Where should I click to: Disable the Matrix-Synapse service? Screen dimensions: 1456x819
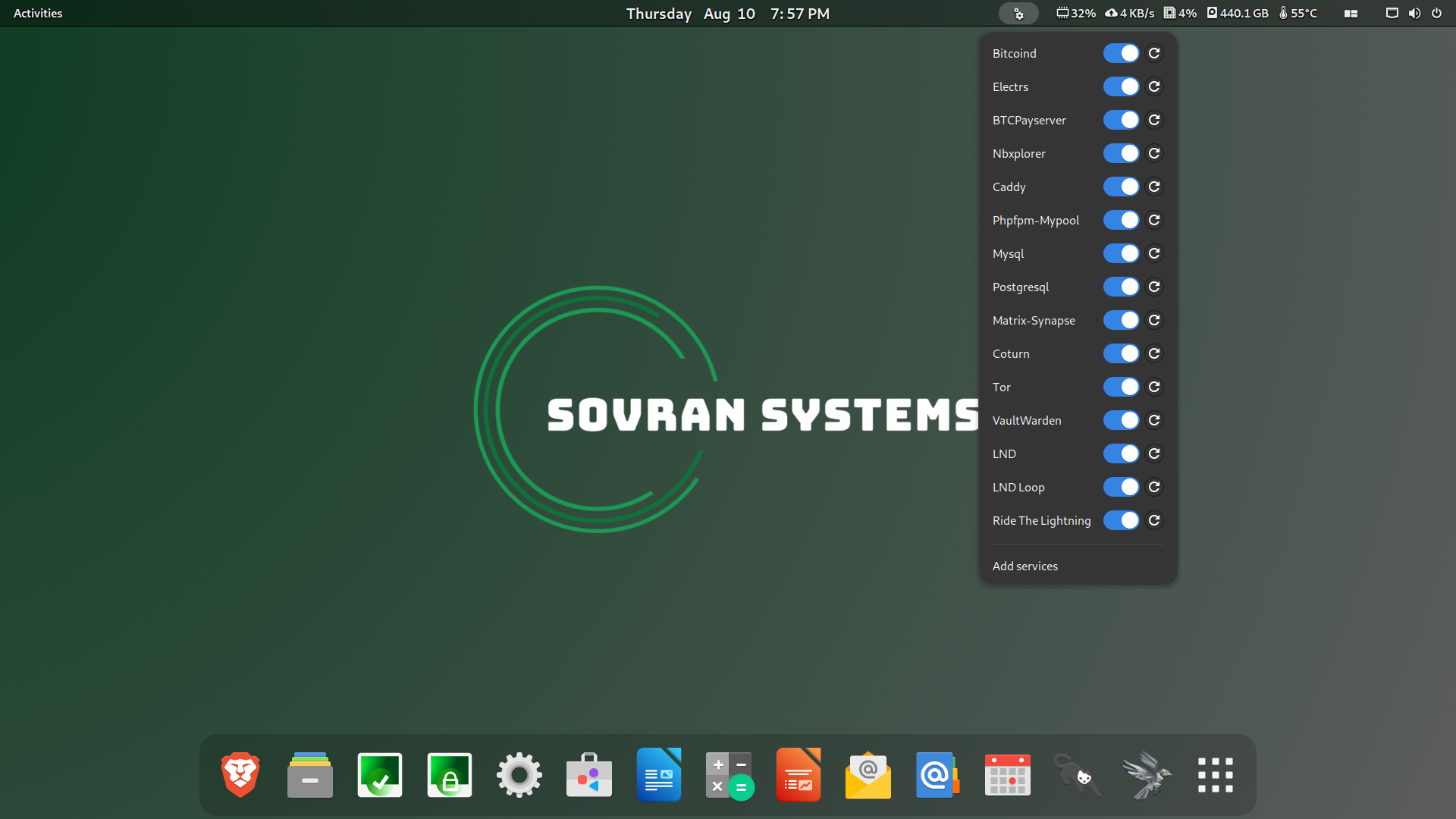[1121, 320]
